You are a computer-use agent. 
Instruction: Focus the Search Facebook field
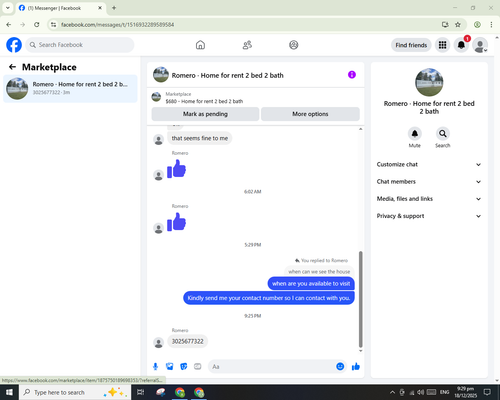(80, 45)
